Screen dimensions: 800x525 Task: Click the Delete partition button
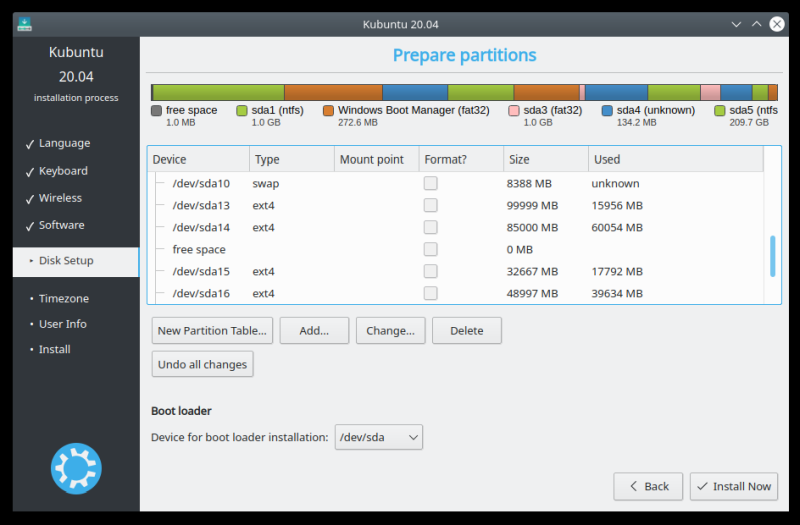(x=467, y=331)
